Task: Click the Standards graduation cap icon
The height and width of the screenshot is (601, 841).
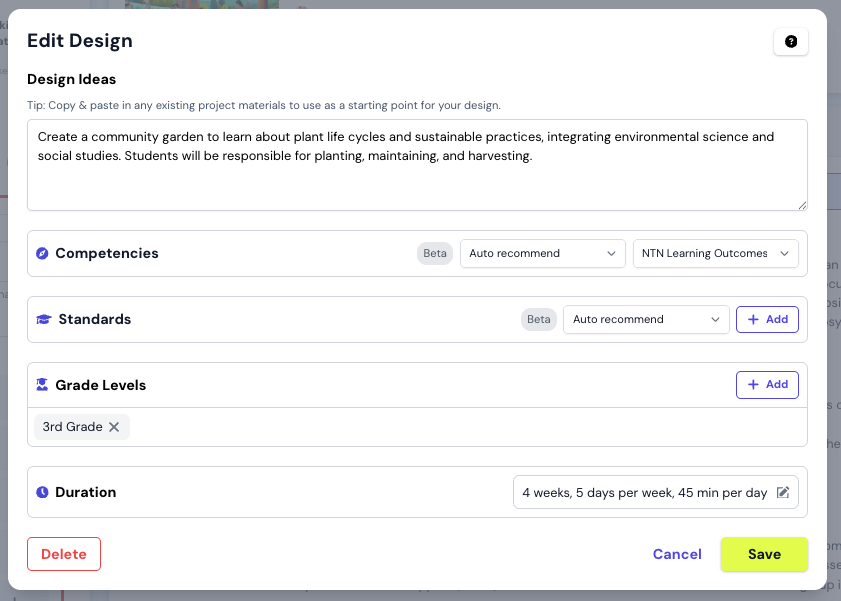Action: [43, 319]
